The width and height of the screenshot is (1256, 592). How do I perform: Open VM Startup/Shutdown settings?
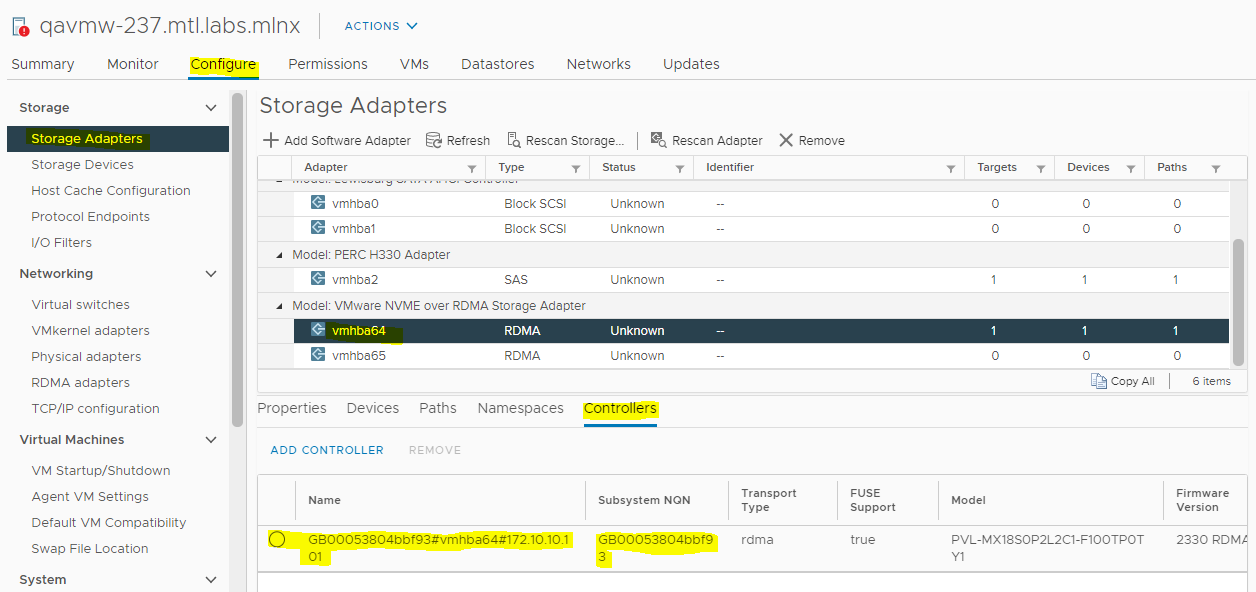pos(101,471)
